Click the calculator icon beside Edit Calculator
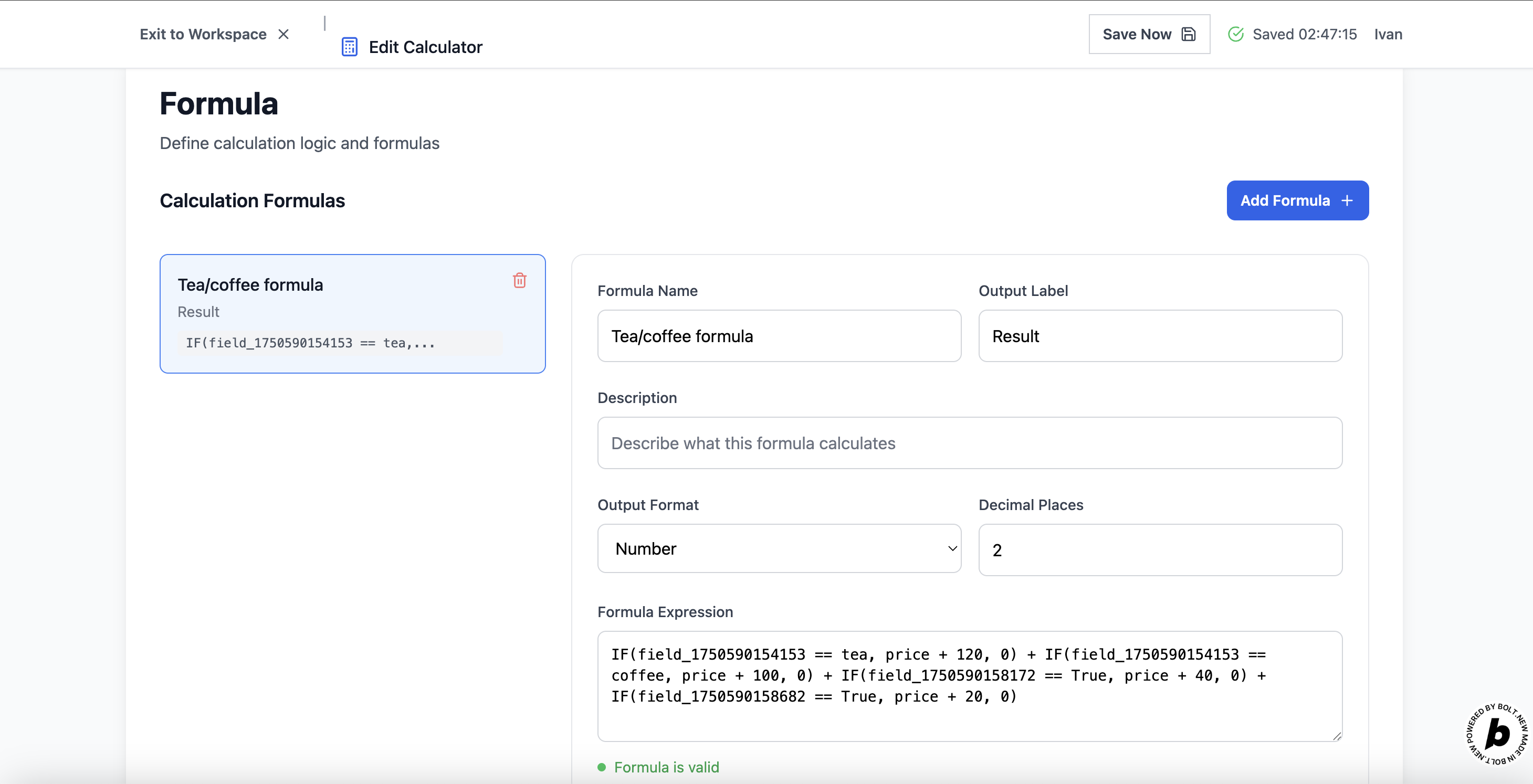Image resolution: width=1533 pixels, height=784 pixels. [349, 47]
